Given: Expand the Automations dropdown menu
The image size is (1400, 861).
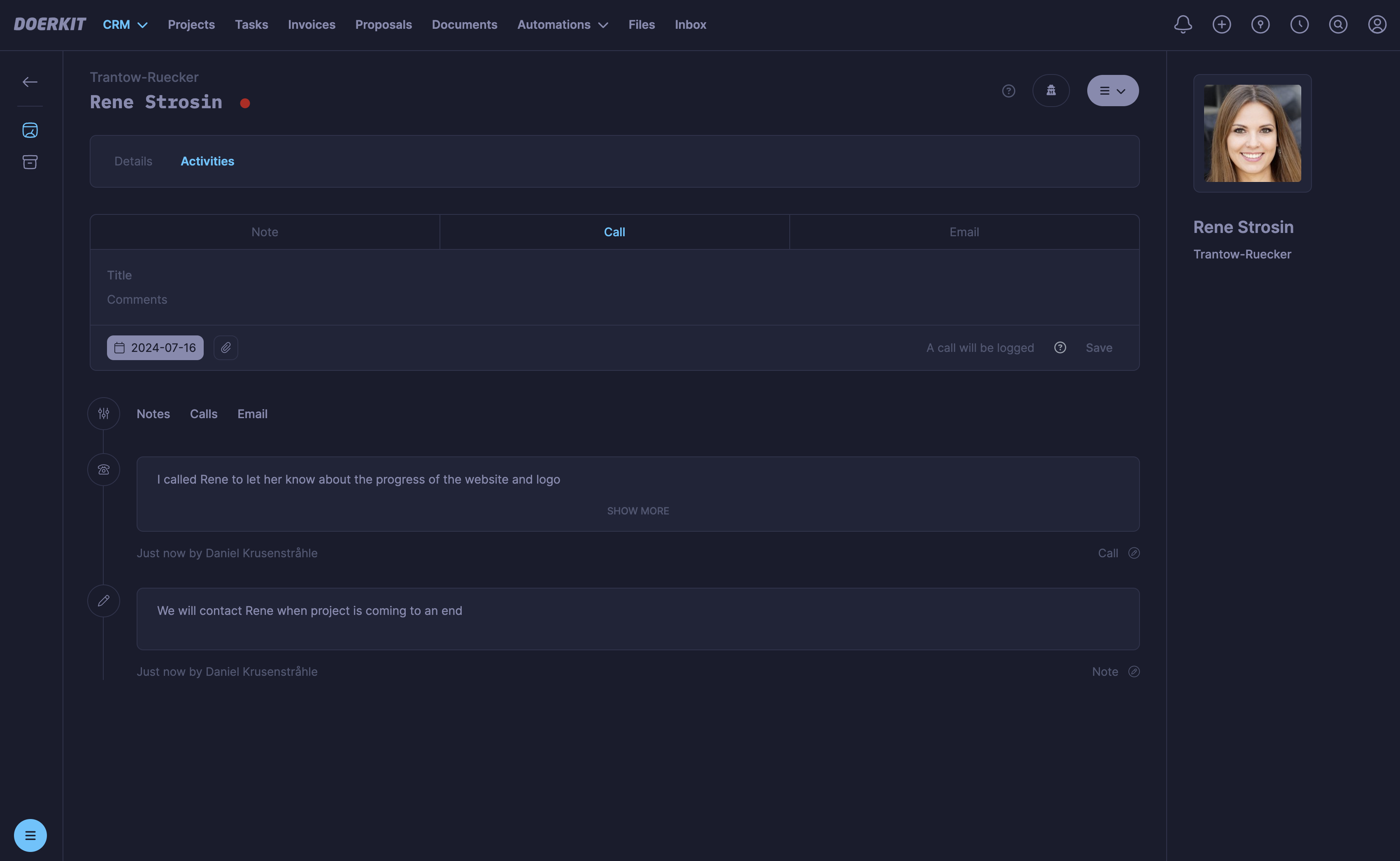Looking at the screenshot, I should click(563, 24).
